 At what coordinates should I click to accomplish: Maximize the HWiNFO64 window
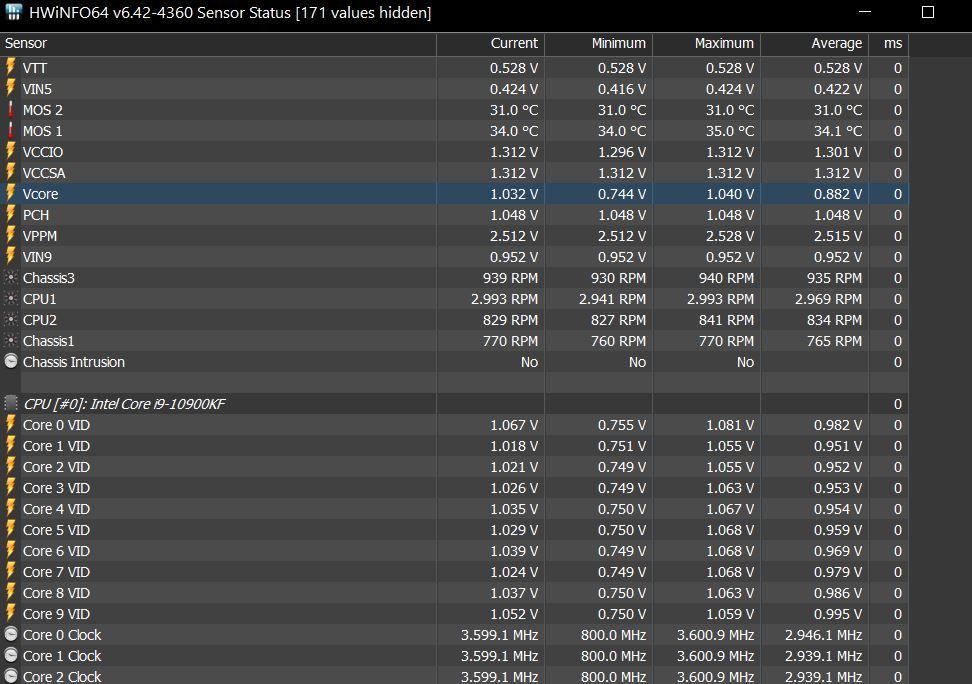pyautogui.click(x=928, y=12)
